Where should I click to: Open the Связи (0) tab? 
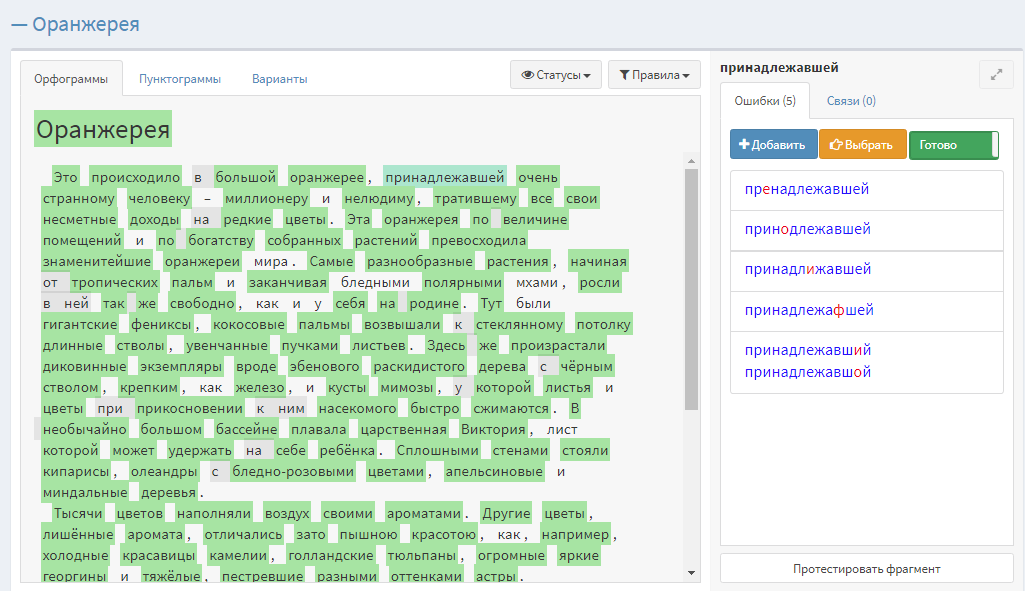coord(851,101)
